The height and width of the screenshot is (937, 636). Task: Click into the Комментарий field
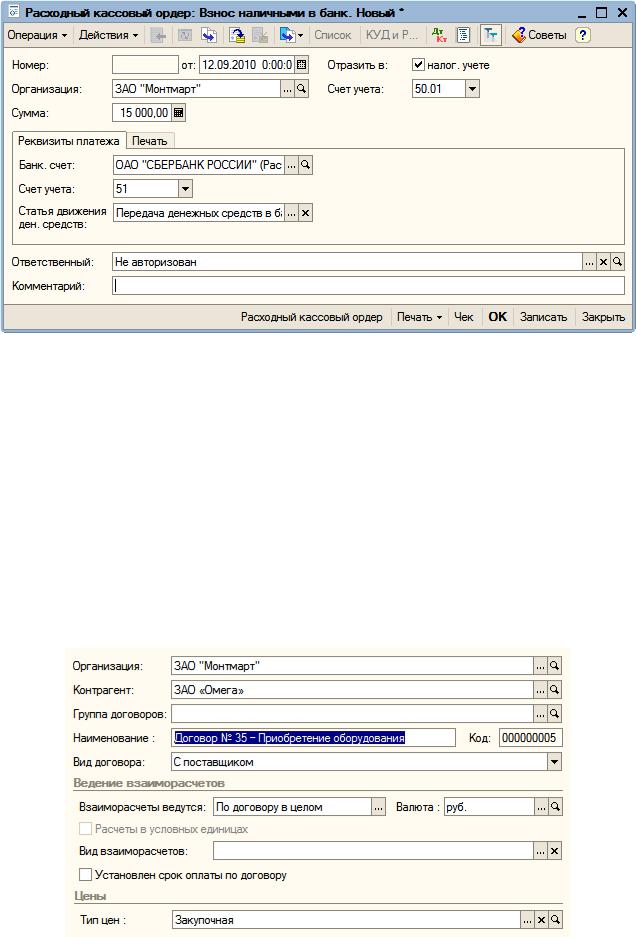(369, 286)
